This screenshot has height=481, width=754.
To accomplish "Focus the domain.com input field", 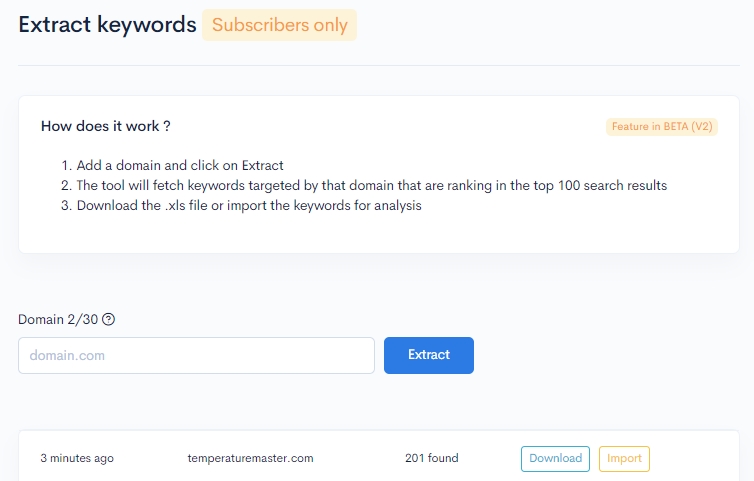I will tap(196, 355).
